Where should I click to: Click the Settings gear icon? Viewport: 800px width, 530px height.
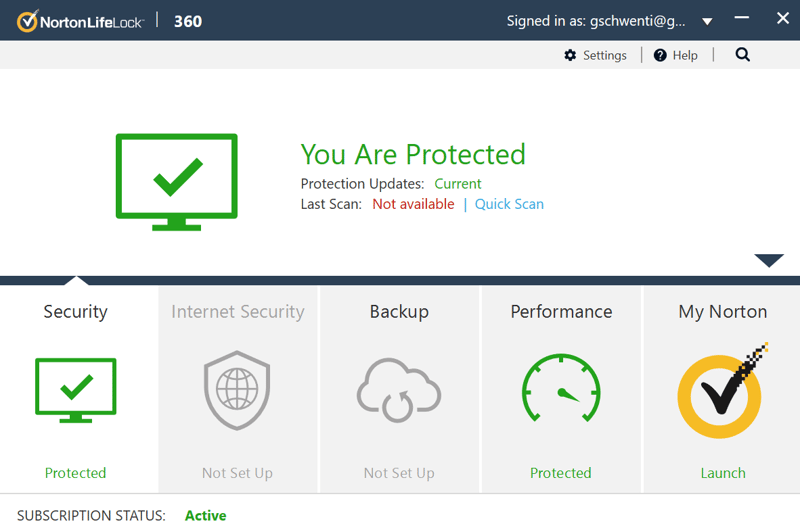point(570,55)
